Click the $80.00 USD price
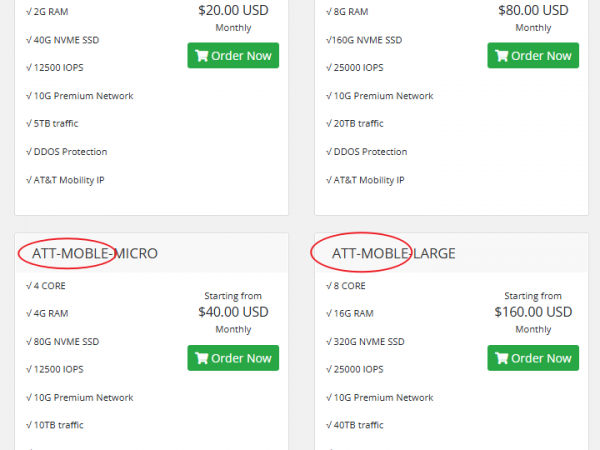The image size is (600, 450). pyautogui.click(x=533, y=10)
